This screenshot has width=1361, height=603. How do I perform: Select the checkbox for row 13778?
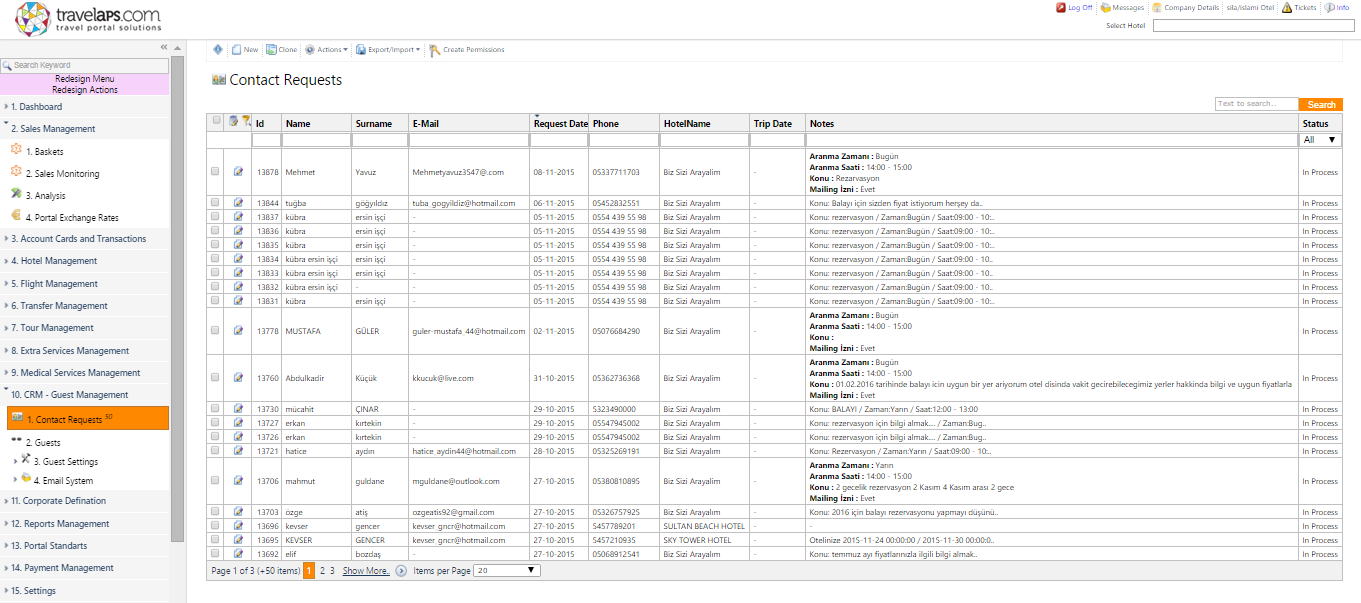215,331
